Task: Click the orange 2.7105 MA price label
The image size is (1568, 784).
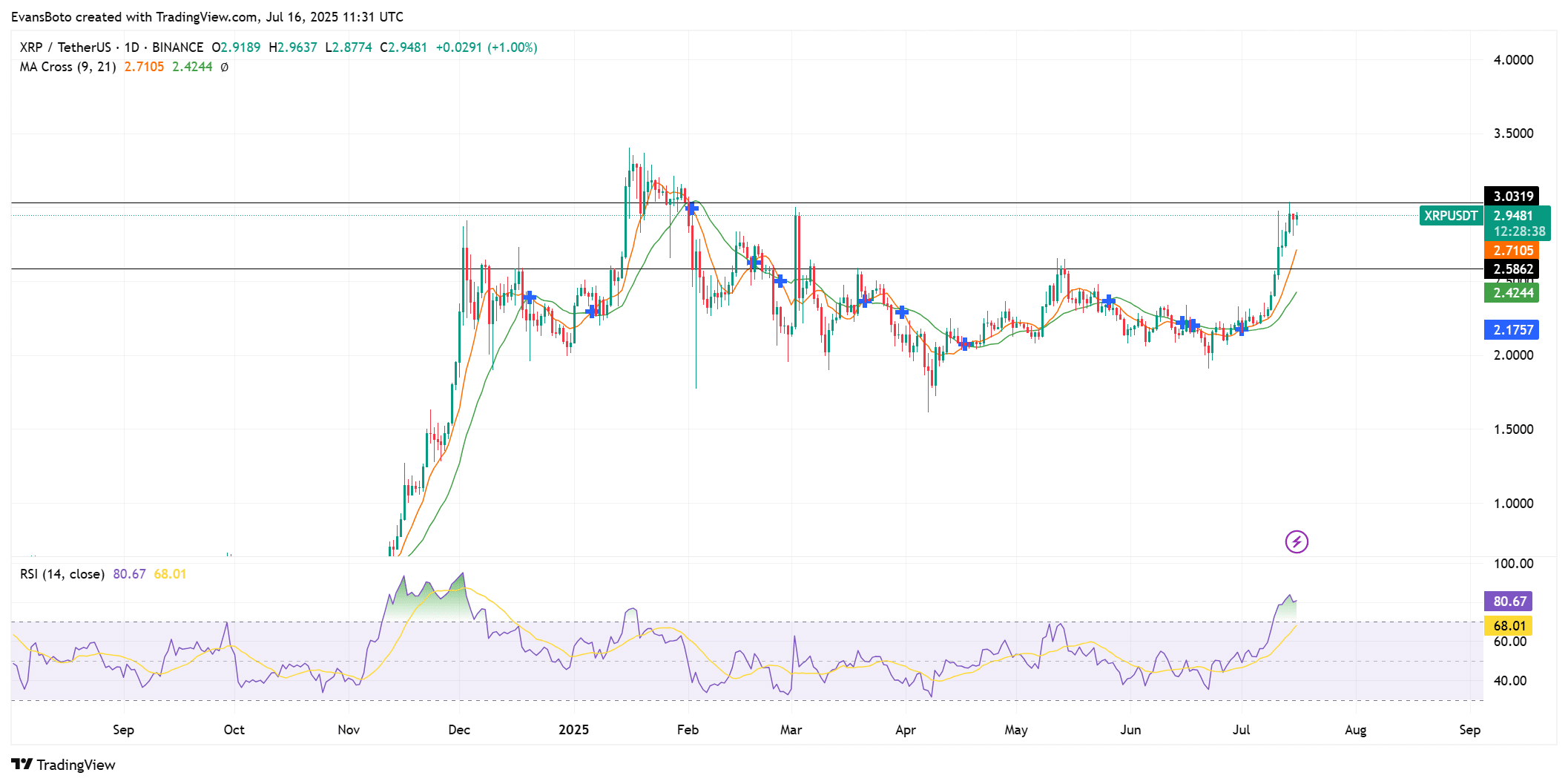Action: (1512, 251)
